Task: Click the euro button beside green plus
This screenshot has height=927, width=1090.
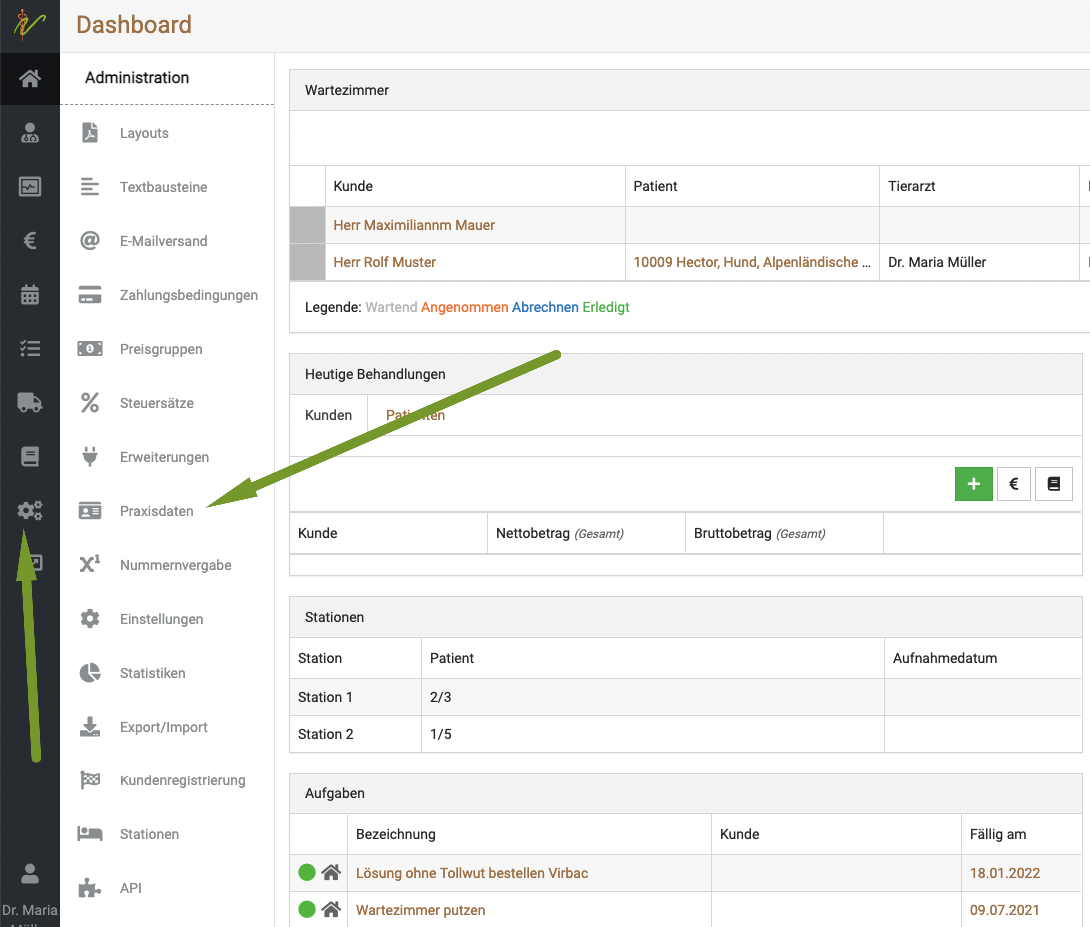Action: pyautogui.click(x=1013, y=484)
